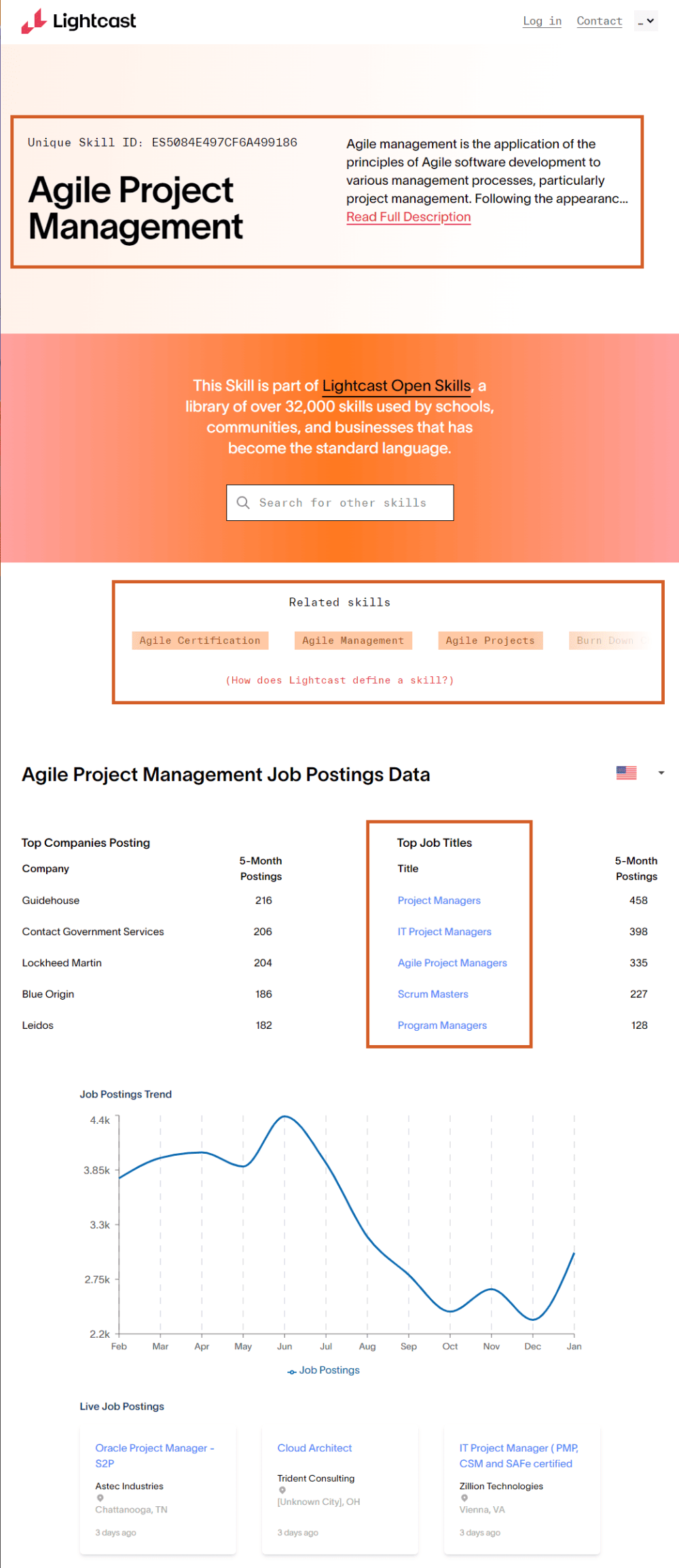
Task: Click the Astec Industries company text
Action: pos(129,1486)
